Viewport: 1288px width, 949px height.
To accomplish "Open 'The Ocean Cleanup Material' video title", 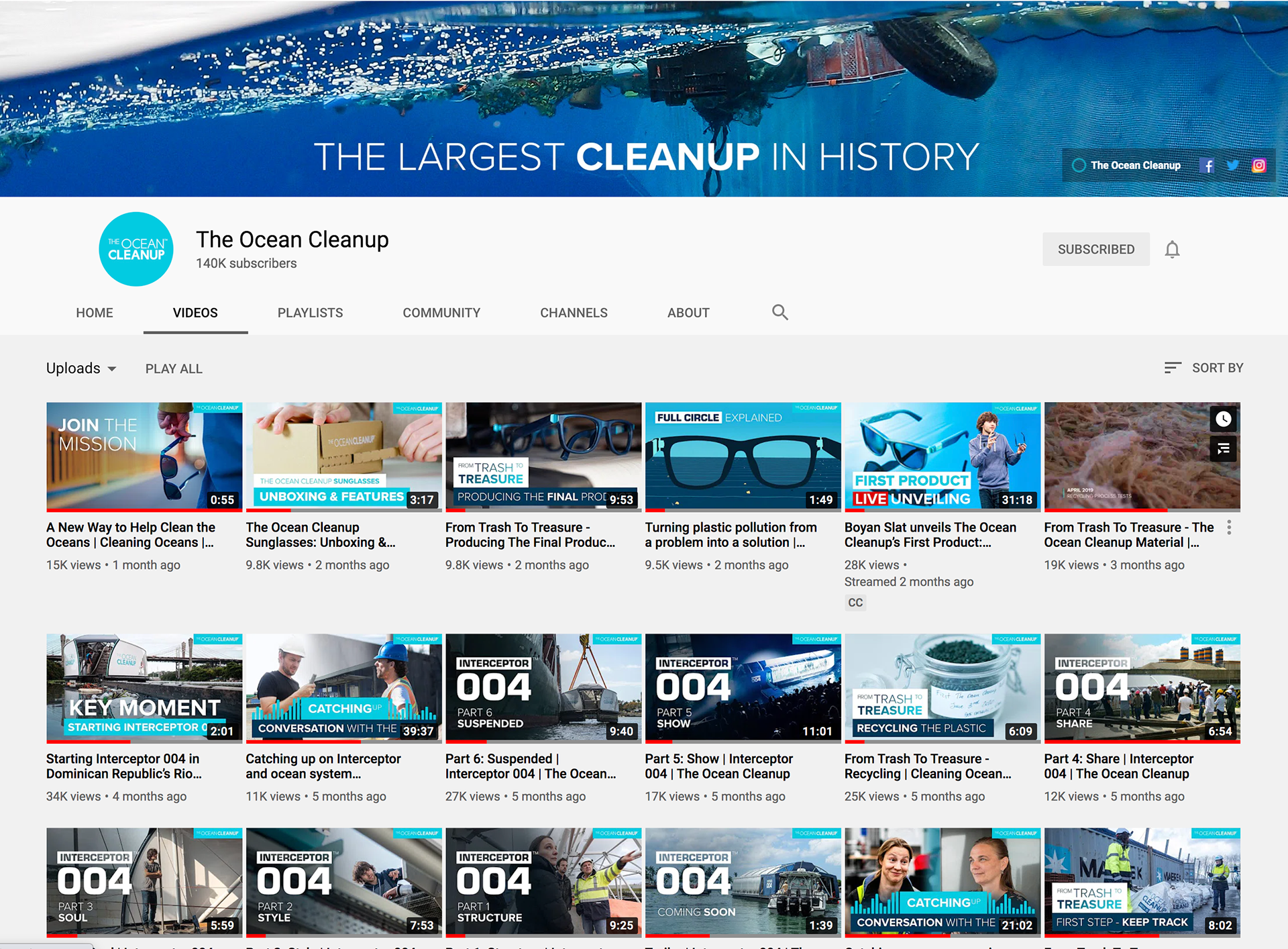I will [1128, 535].
